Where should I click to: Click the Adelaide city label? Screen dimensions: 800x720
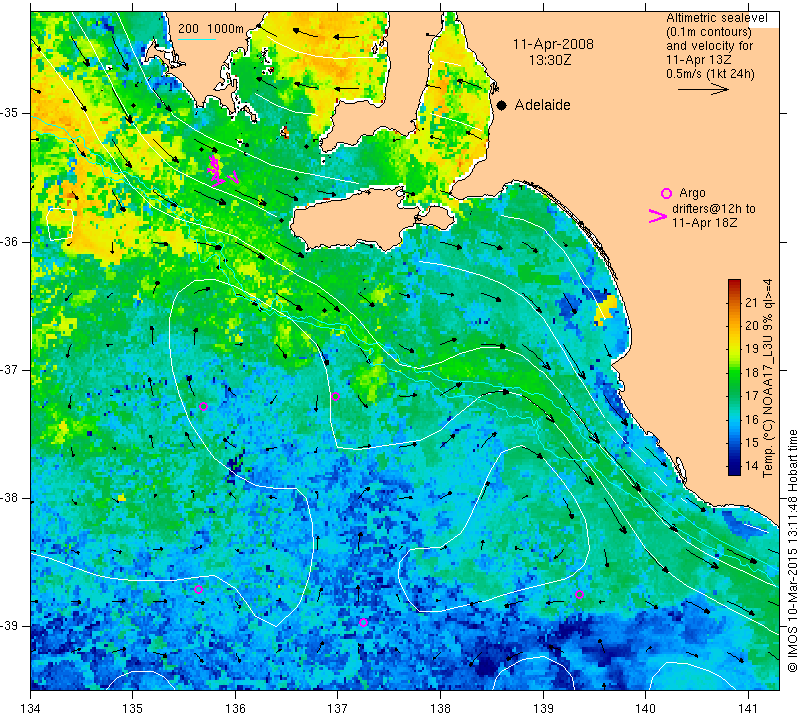542,105
